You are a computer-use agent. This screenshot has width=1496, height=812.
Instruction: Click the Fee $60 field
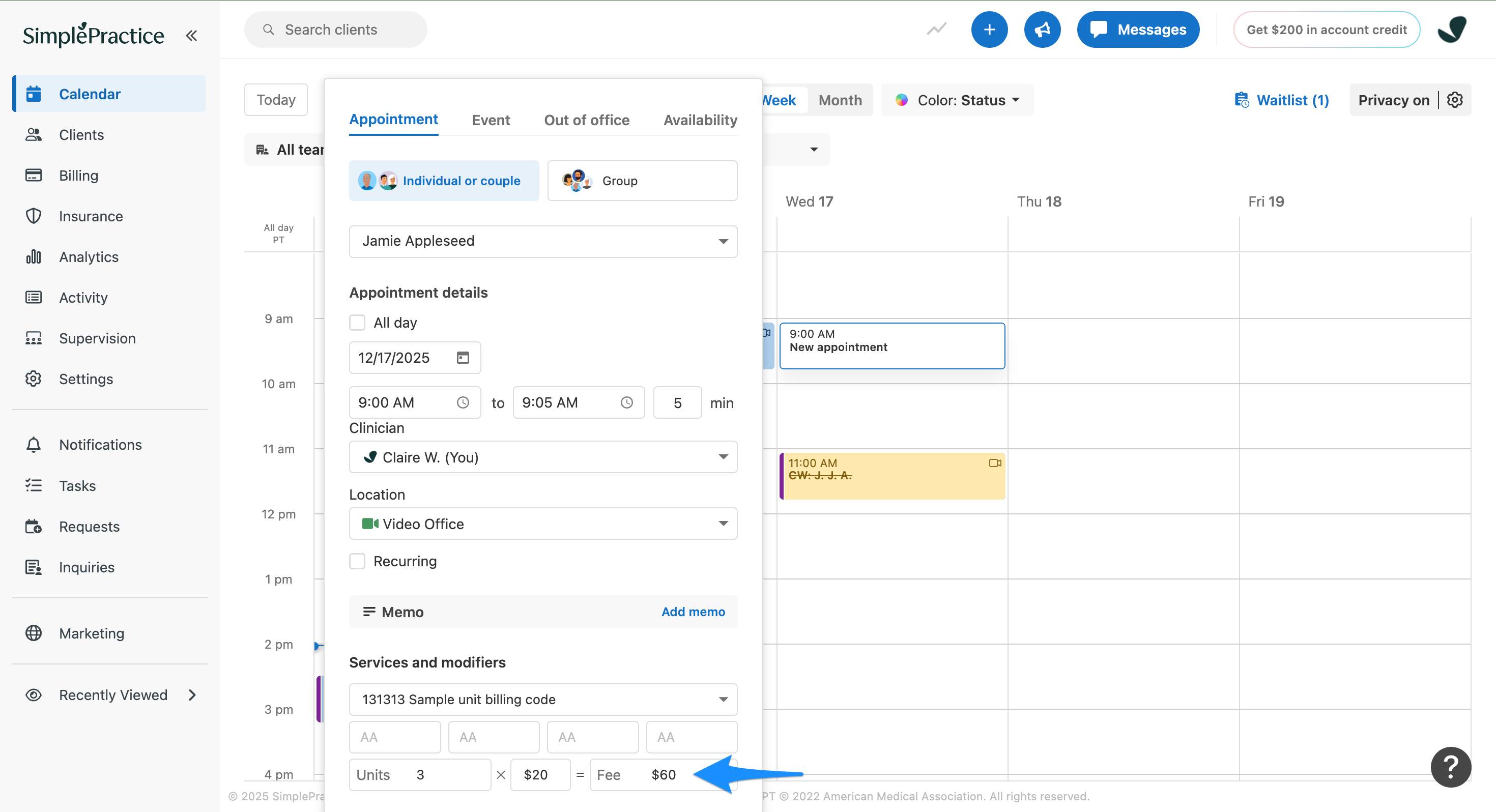663,774
